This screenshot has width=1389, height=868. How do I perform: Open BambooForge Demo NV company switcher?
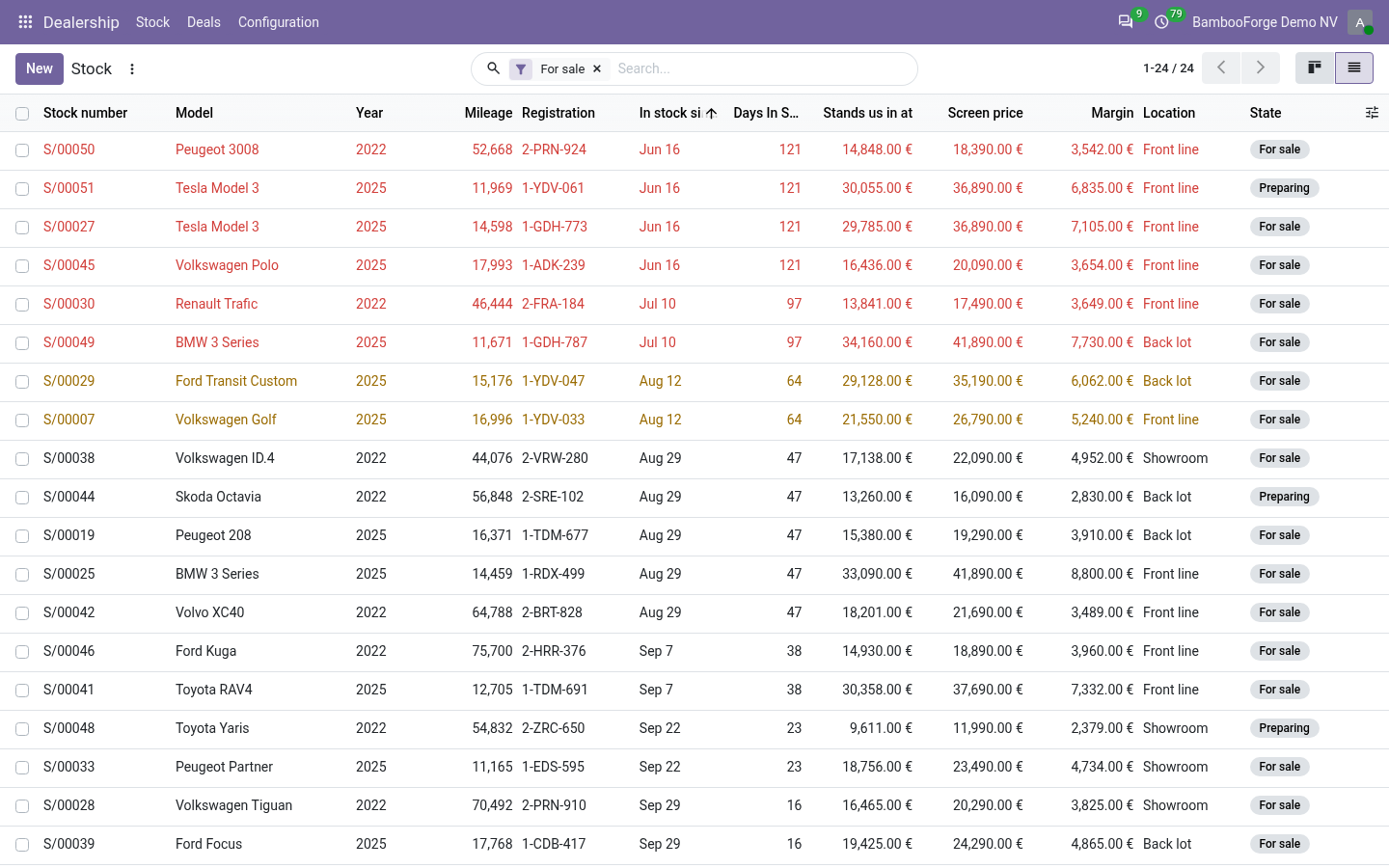(x=1265, y=22)
